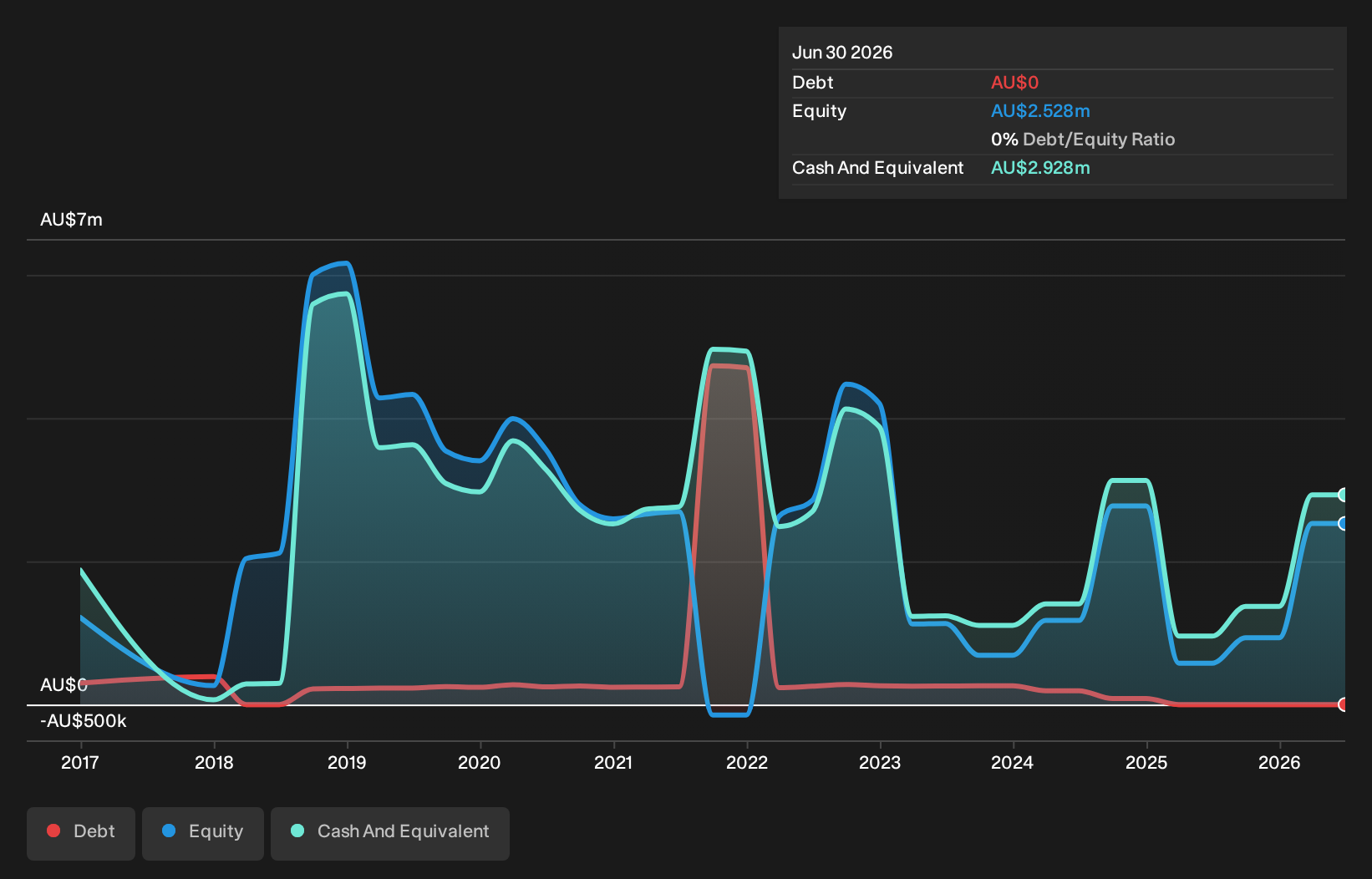Click the 2021 x-axis label

click(x=613, y=763)
